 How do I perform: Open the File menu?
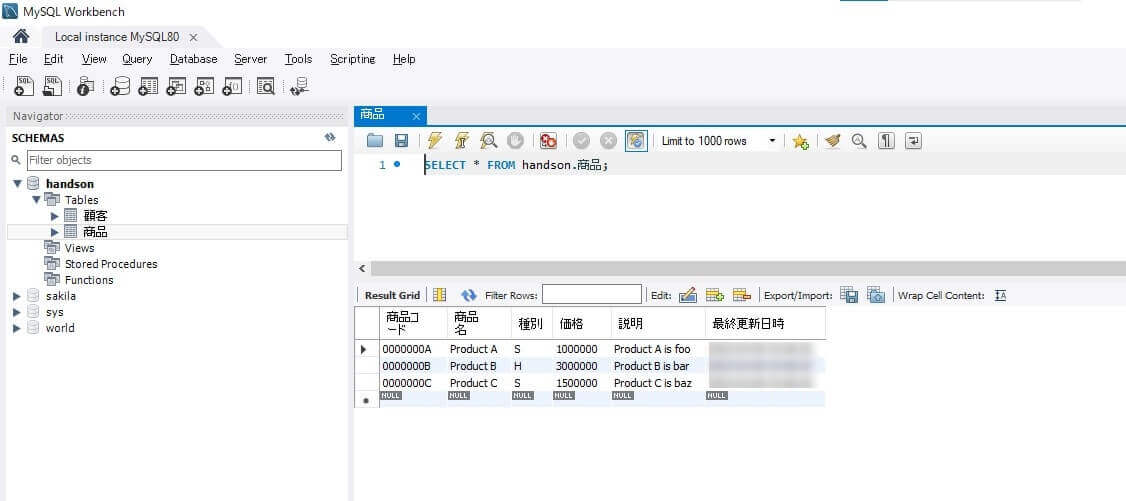tap(18, 59)
